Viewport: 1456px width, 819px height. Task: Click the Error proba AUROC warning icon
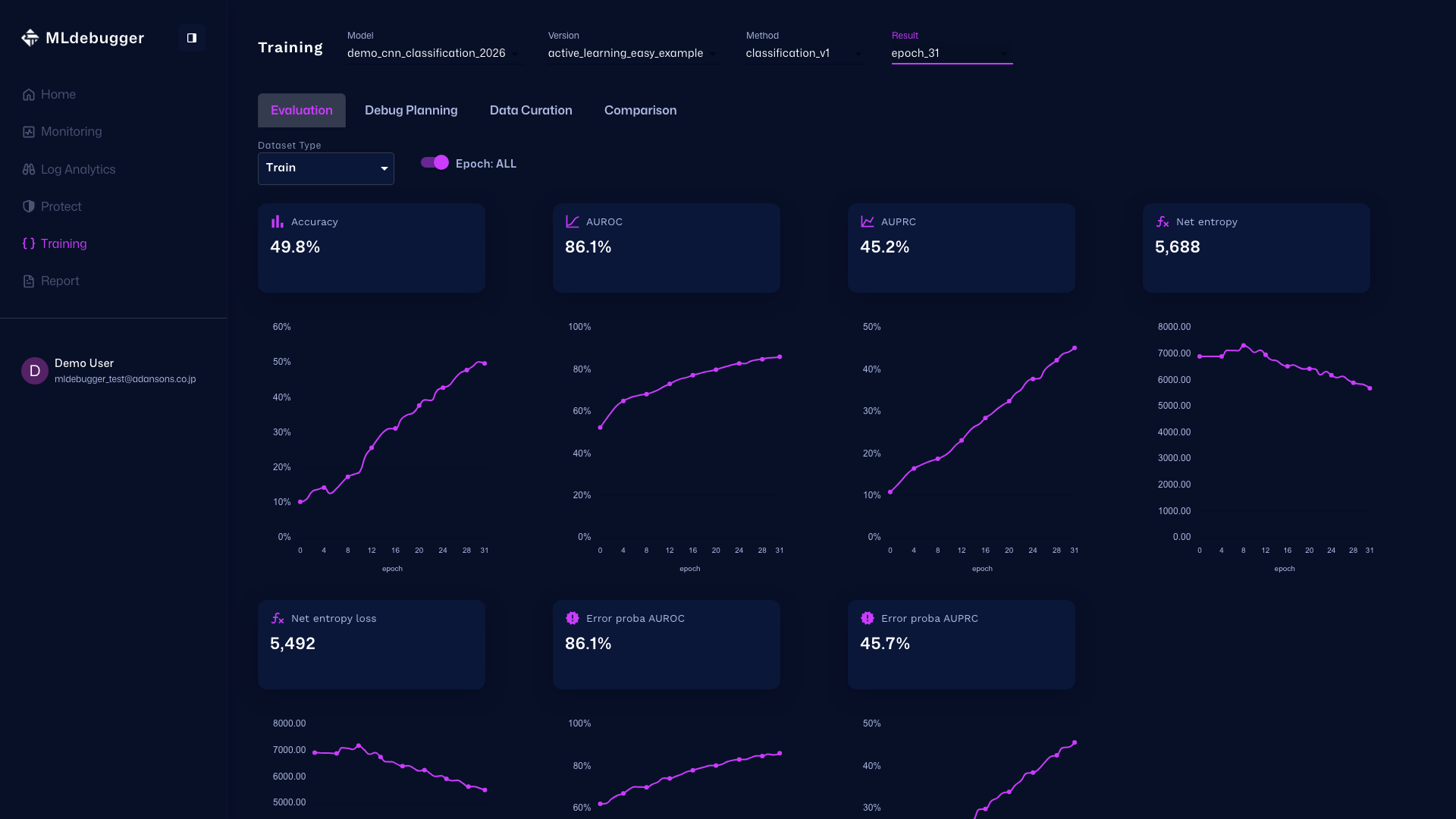coord(572,618)
